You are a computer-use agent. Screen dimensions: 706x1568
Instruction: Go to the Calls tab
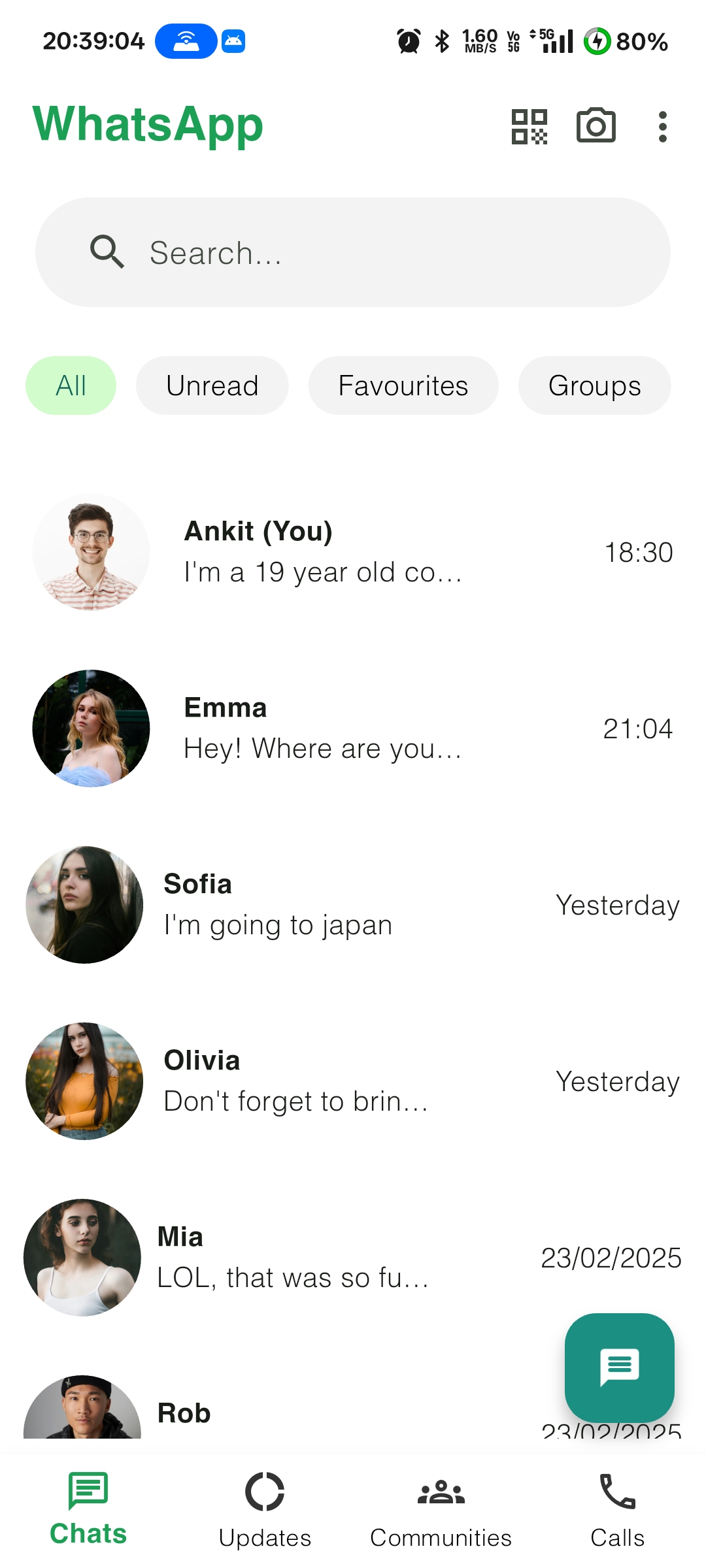point(617,1509)
